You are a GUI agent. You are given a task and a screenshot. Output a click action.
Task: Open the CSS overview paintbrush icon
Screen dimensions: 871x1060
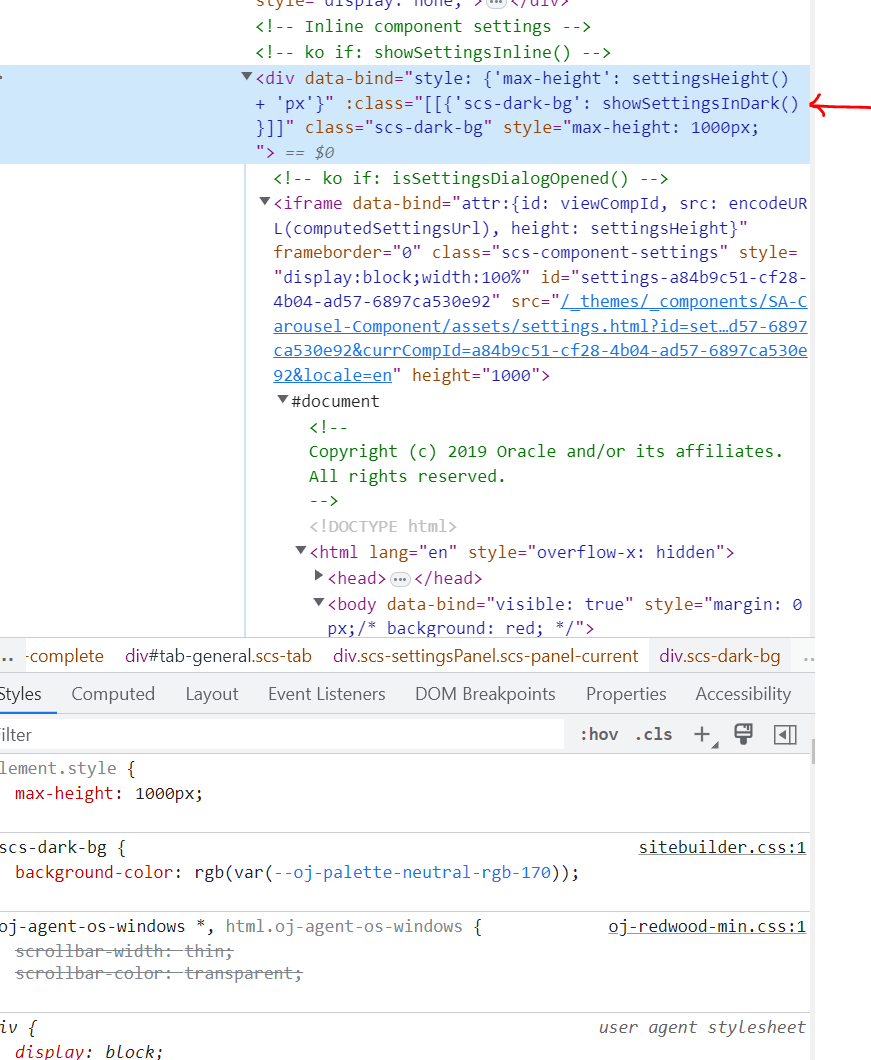pos(744,734)
